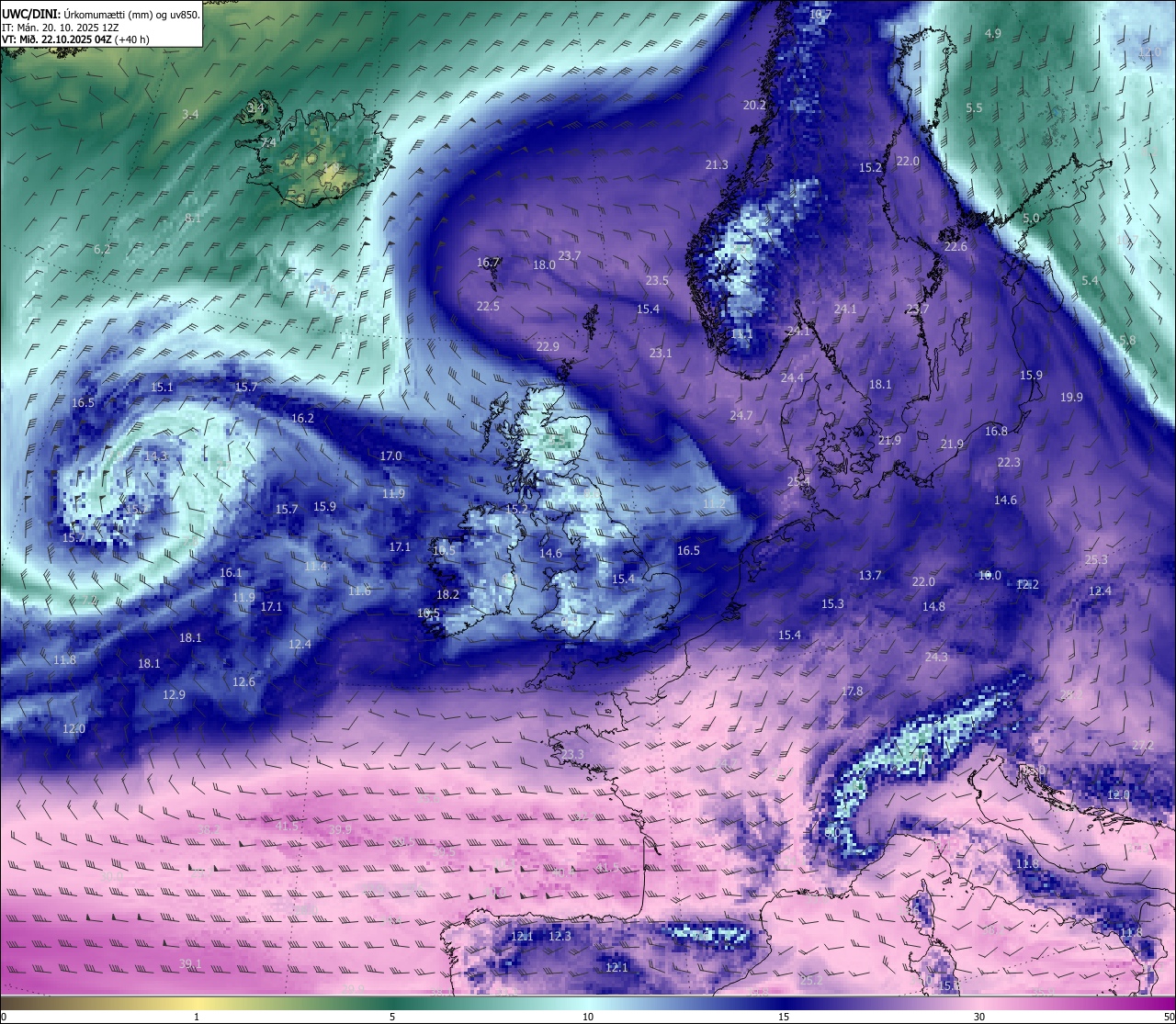Click the map value 12.9
The image size is (1176, 1024).
(x=174, y=694)
